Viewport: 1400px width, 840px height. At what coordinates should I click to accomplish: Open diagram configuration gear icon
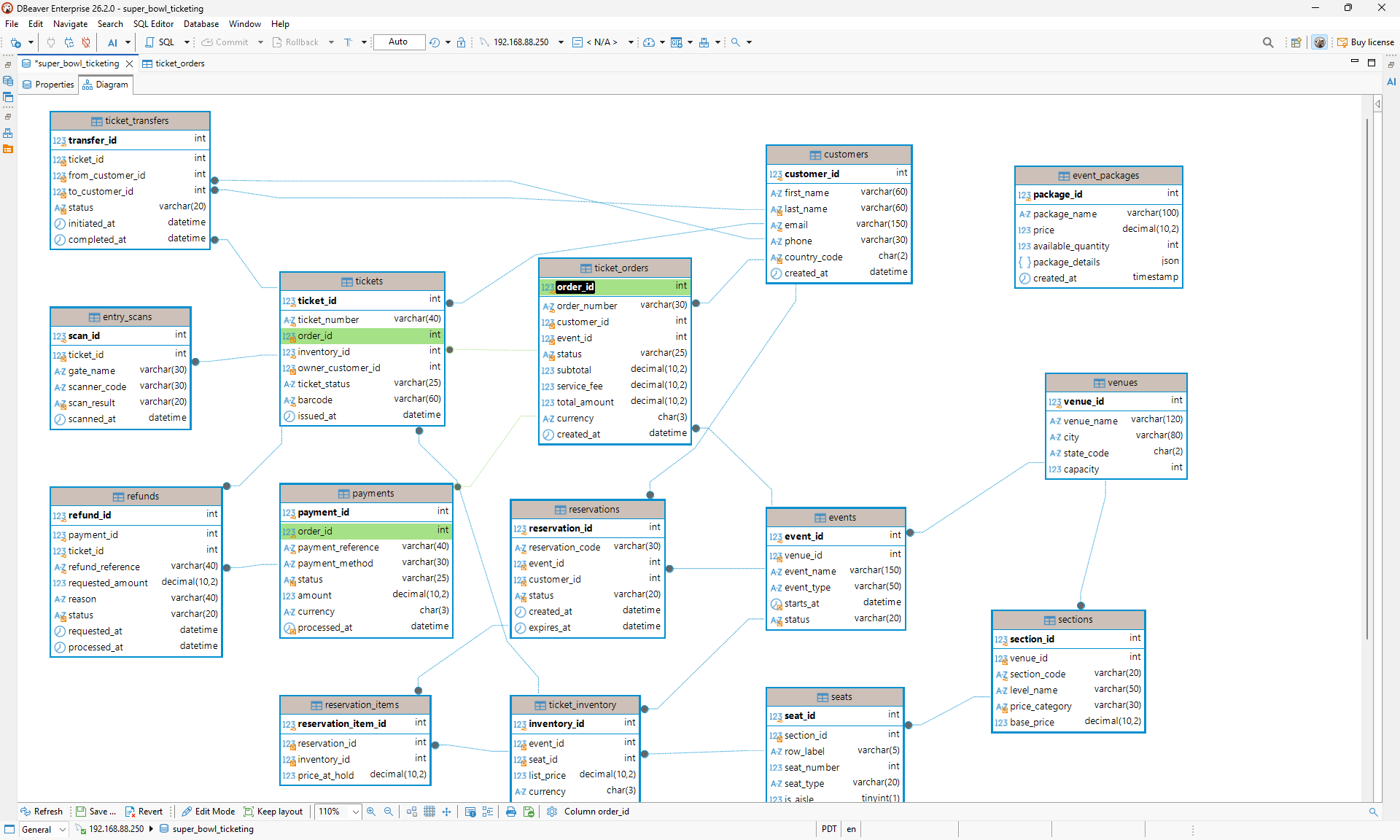tap(552, 812)
